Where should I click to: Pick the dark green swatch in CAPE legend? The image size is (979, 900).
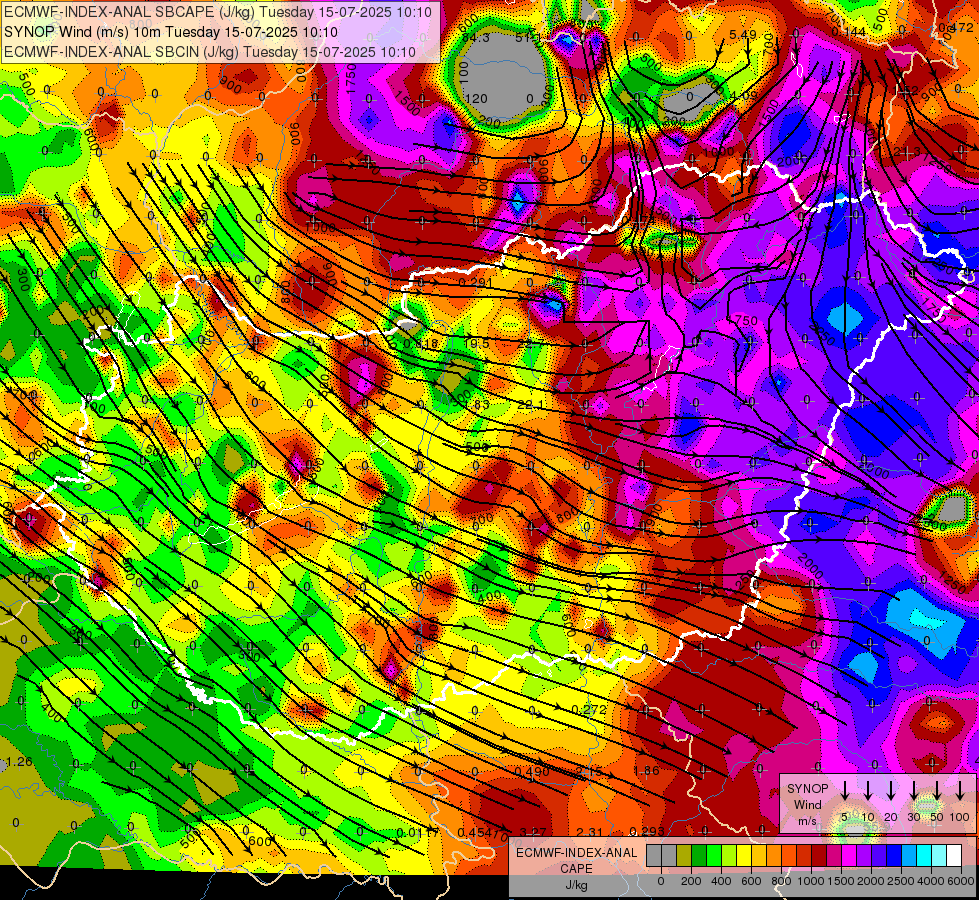point(699,856)
